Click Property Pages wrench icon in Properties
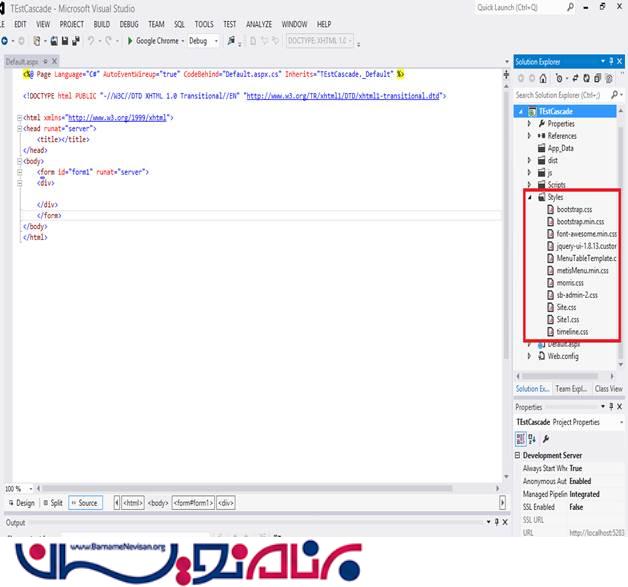Image resolution: width=628 pixels, height=587 pixels. 545,438
